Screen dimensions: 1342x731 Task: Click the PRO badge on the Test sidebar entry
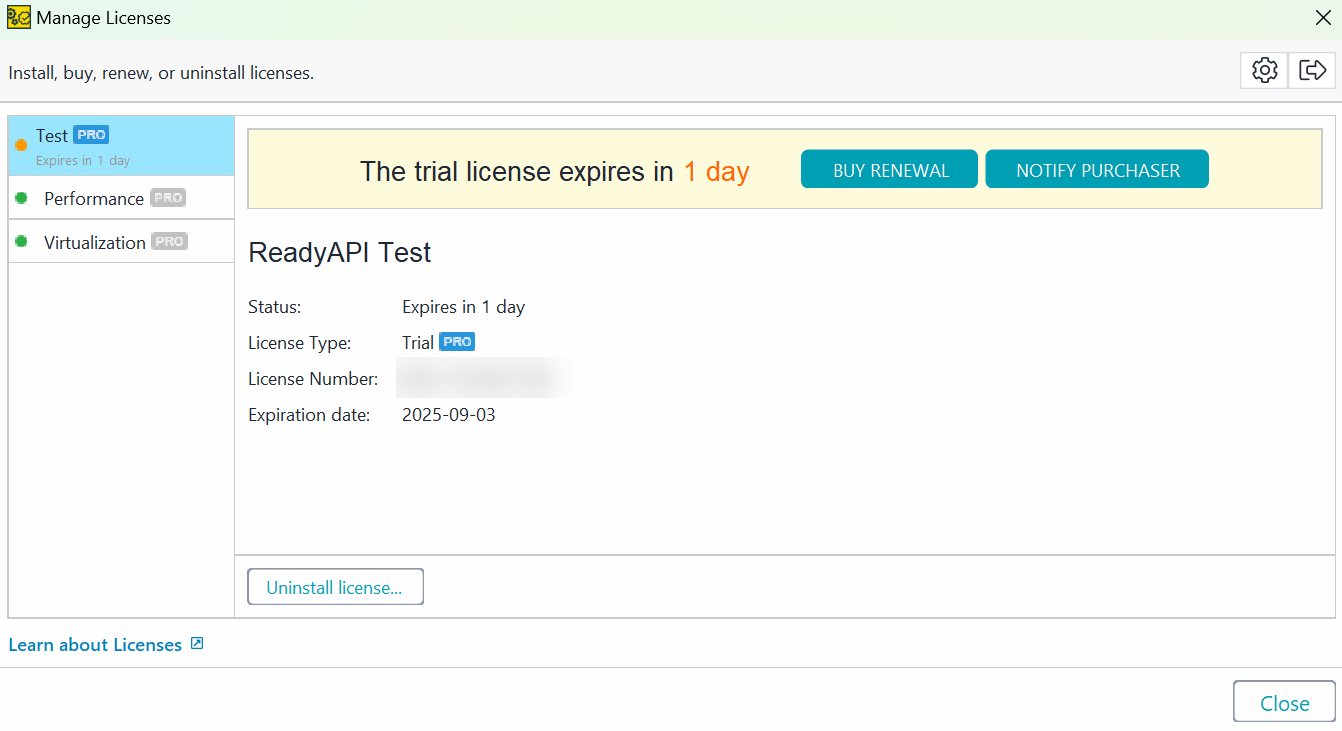point(91,134)
